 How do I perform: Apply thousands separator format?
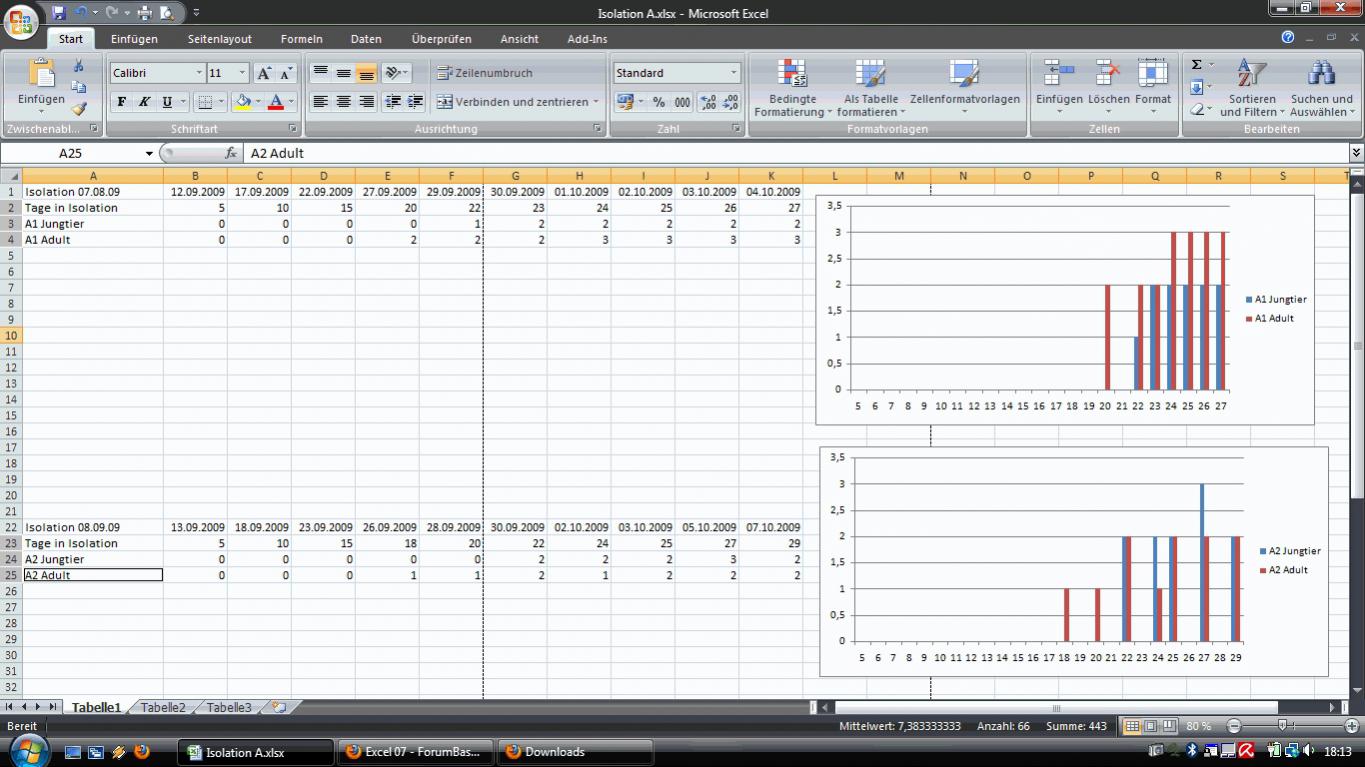682,102
